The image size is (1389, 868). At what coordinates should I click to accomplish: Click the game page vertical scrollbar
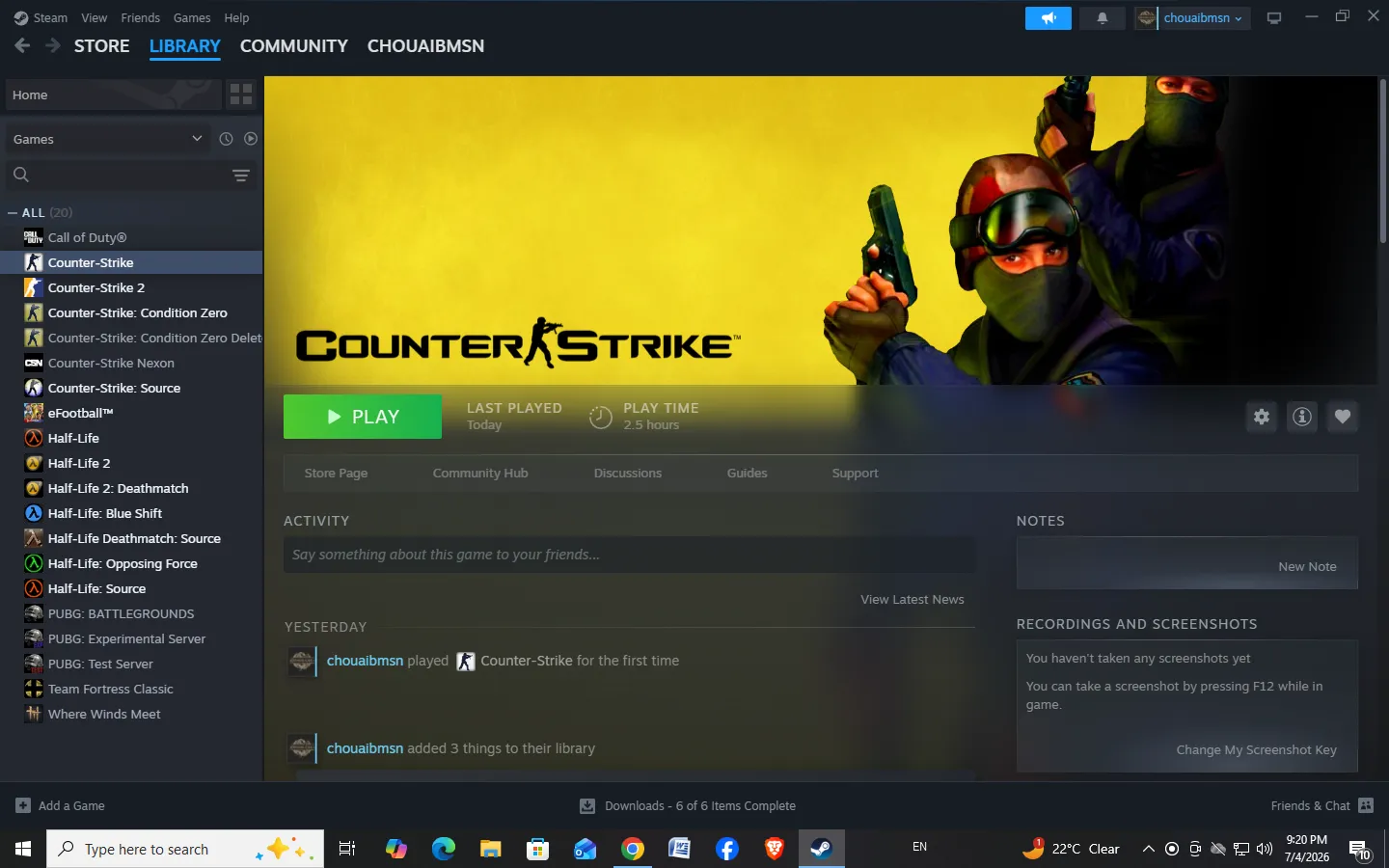[1382, 160]
